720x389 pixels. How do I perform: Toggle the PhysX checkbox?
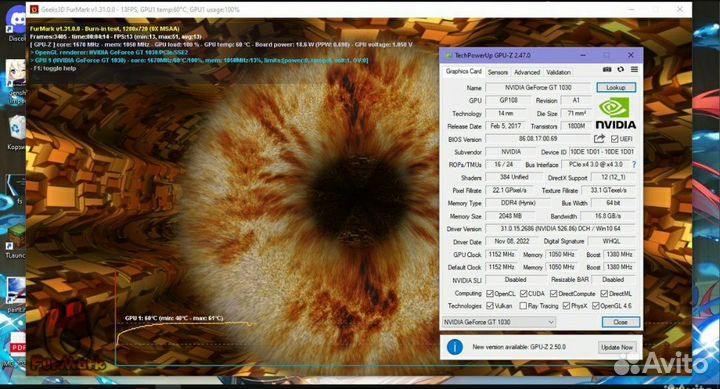click(566, 306)
